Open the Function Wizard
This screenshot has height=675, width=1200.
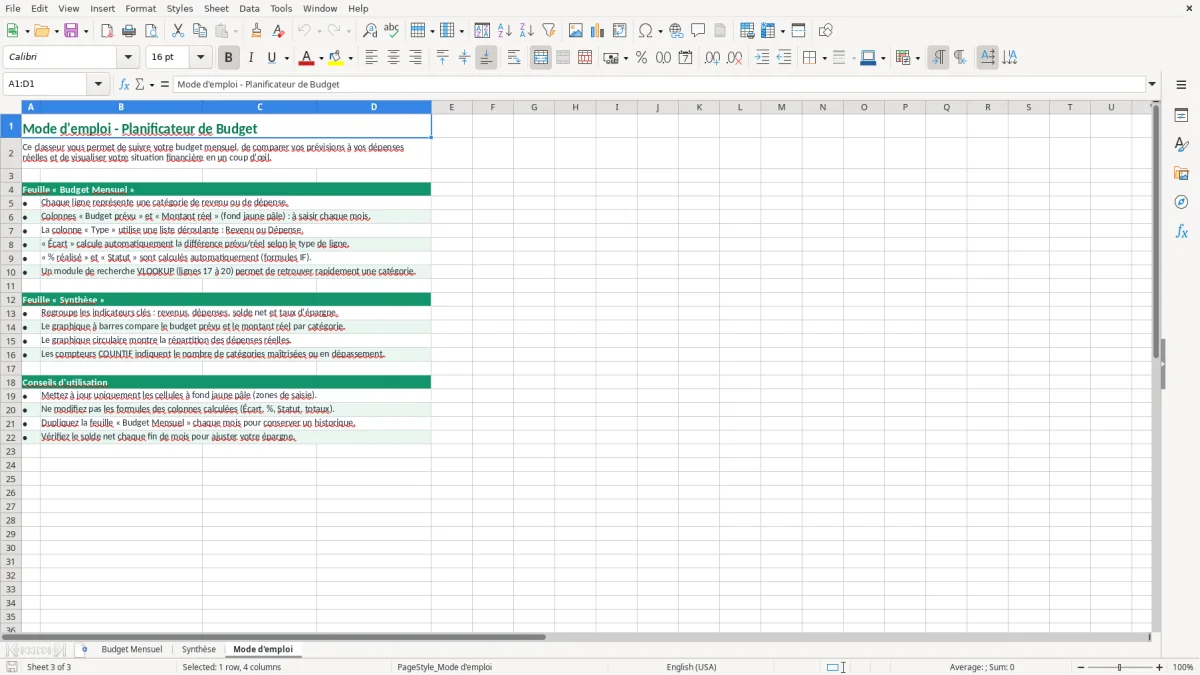coord(125,84)
